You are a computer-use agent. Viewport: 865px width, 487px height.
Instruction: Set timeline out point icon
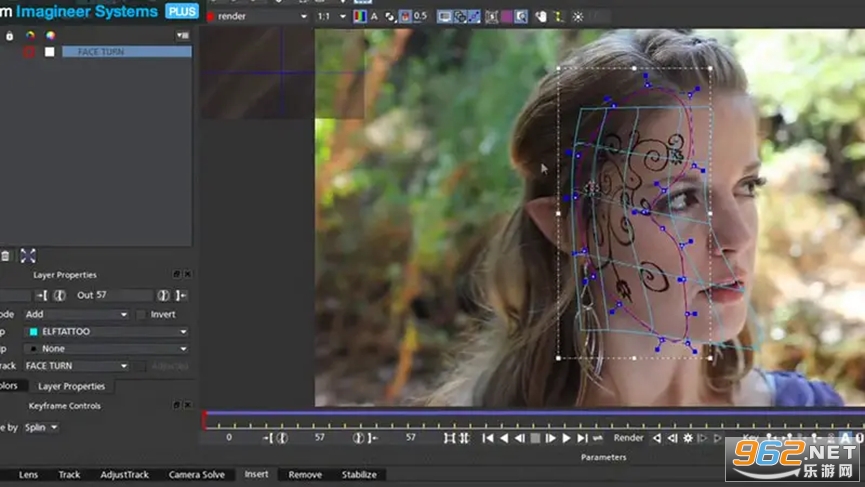coord(373,438)
